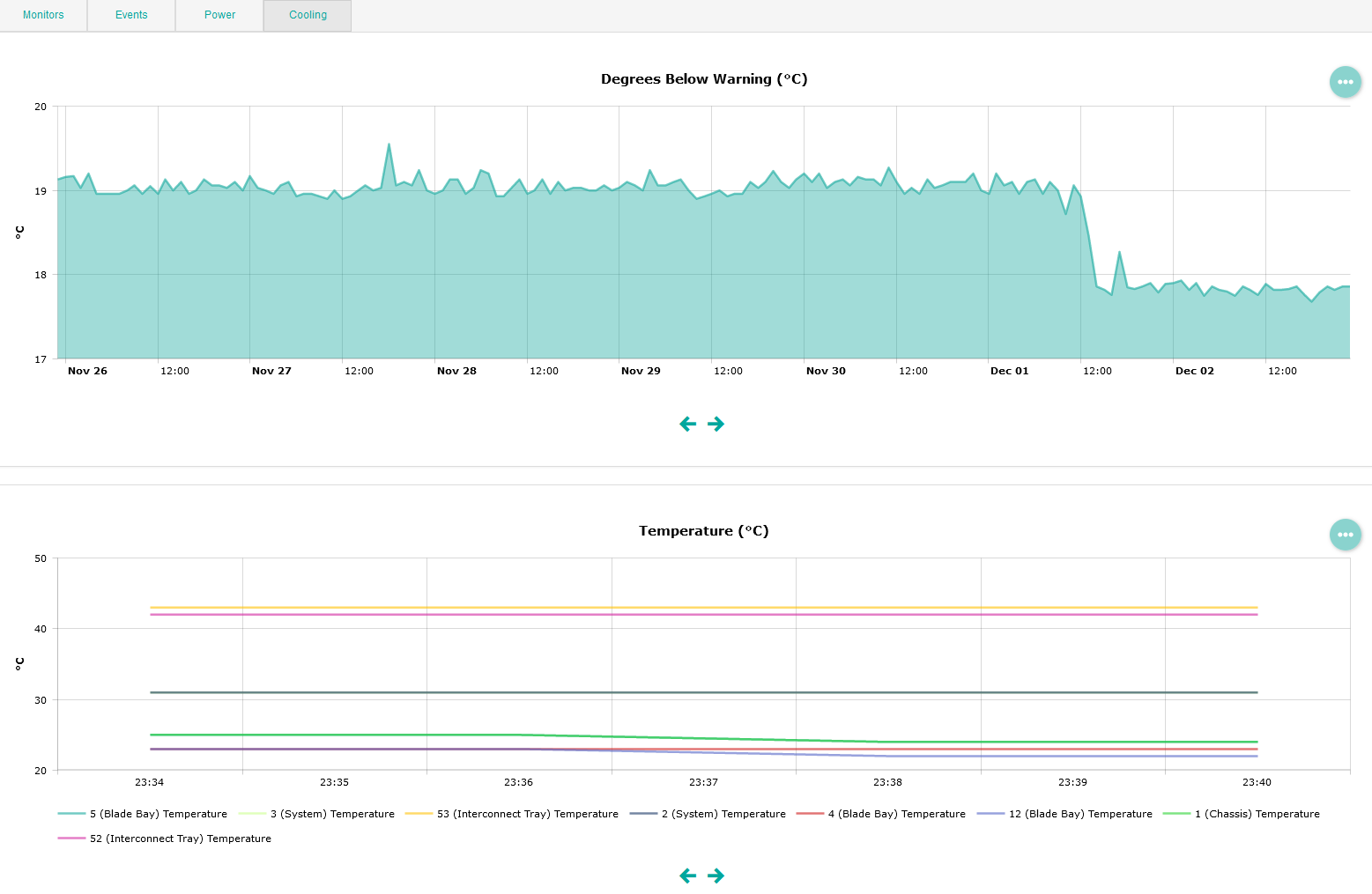Open the Monitors tab

tap(43, 15)
